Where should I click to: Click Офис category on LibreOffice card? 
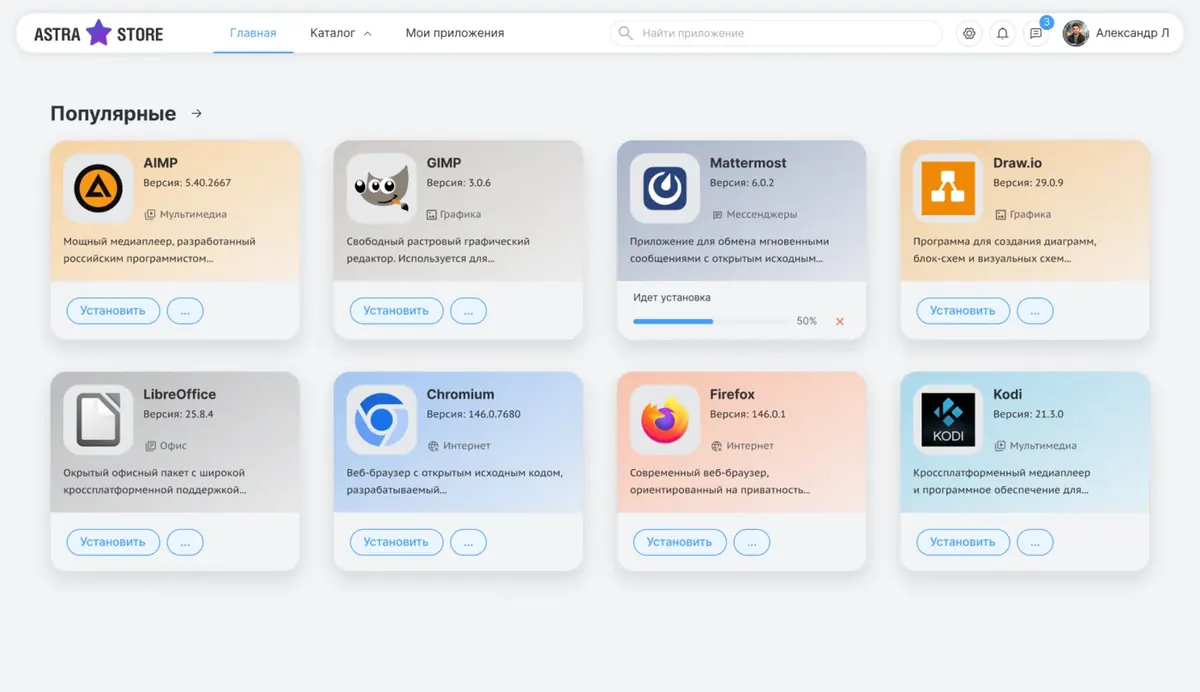(x=166, y=445)
